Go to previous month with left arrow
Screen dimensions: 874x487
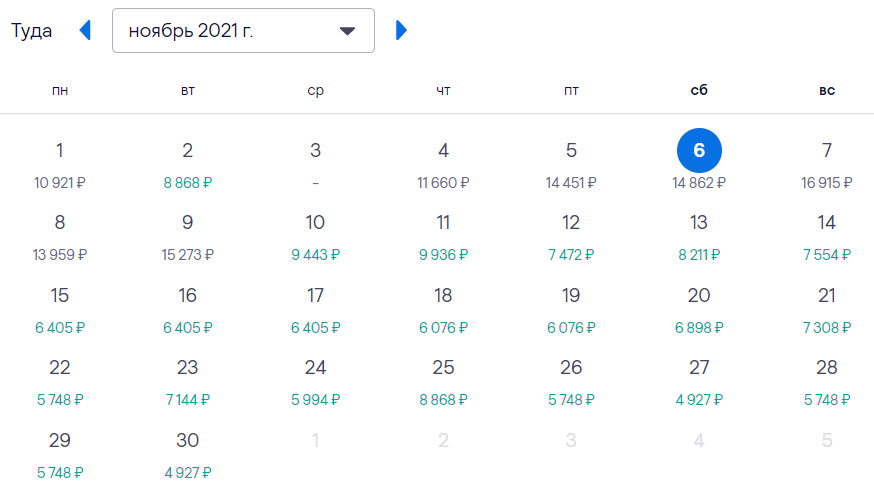tap(85, 30)
